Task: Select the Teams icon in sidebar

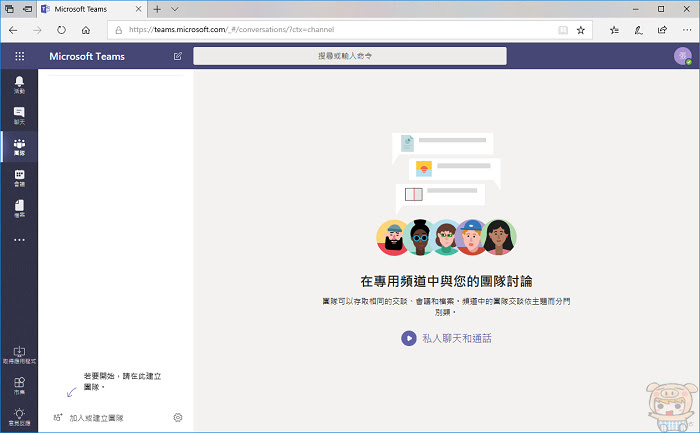Action: click(x=19, y=146)
